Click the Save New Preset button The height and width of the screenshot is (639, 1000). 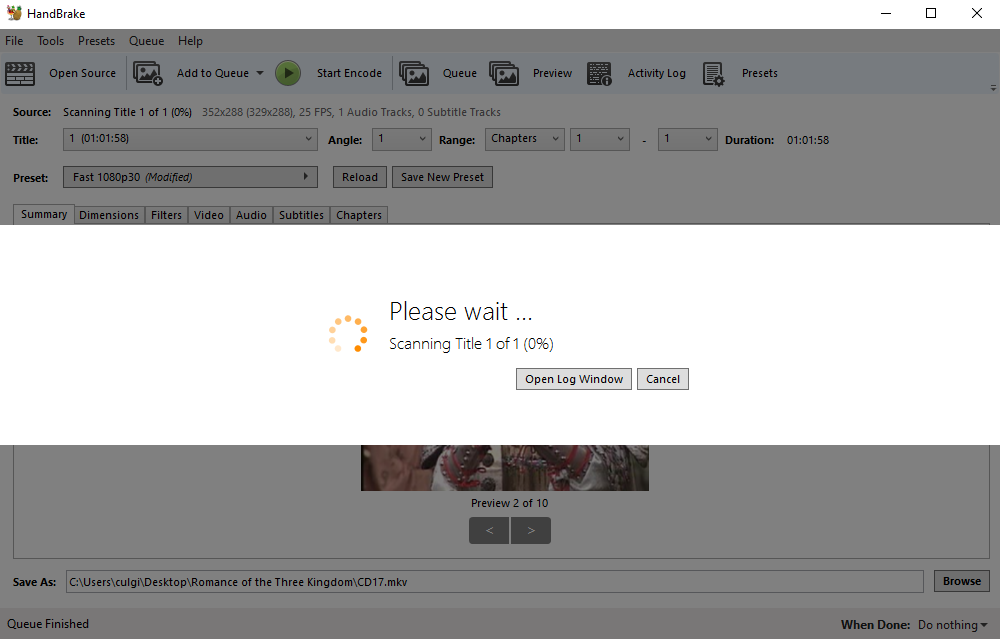(443, 177)
